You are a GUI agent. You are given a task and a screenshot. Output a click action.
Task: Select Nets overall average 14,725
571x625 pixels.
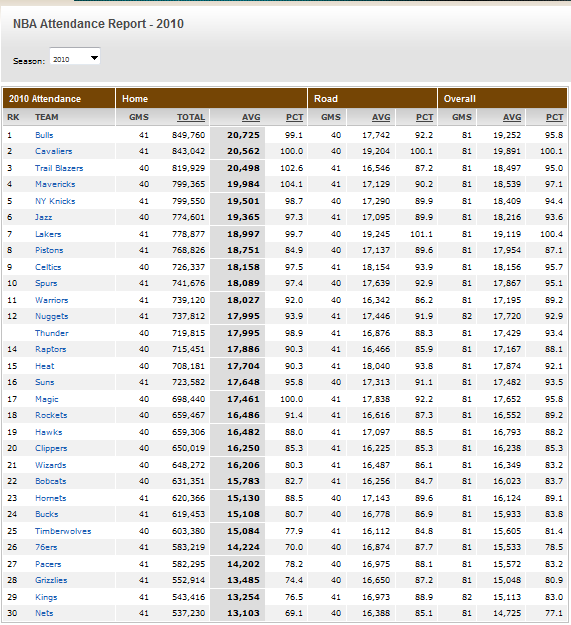pos(507,613)
